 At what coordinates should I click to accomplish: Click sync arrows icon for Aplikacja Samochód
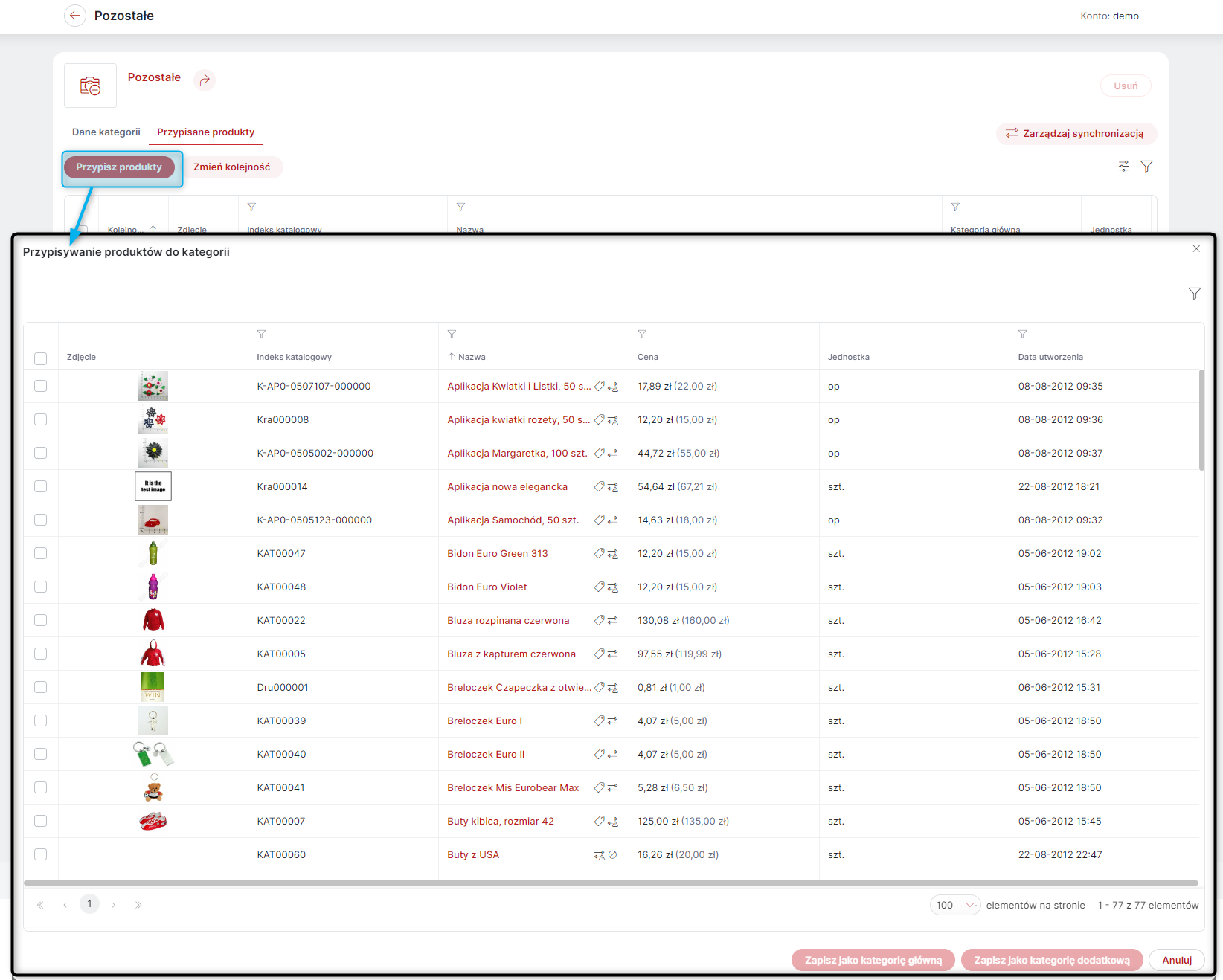613,520
